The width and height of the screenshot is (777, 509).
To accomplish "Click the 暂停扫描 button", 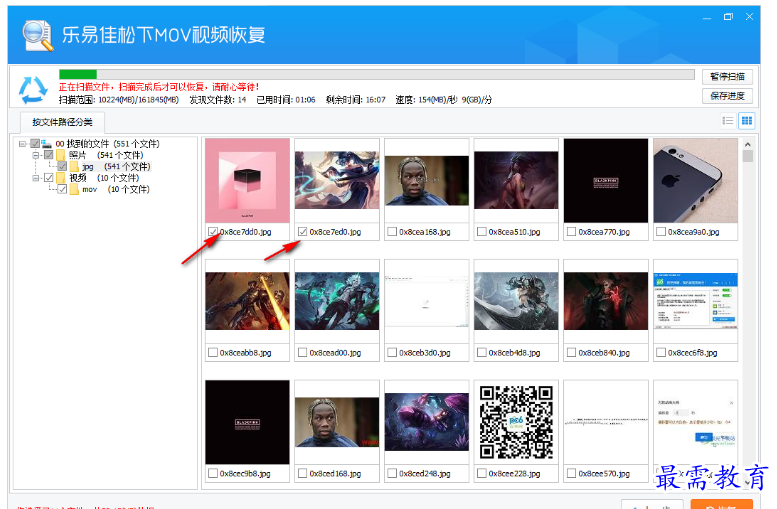I will click(x=727, y=77).
